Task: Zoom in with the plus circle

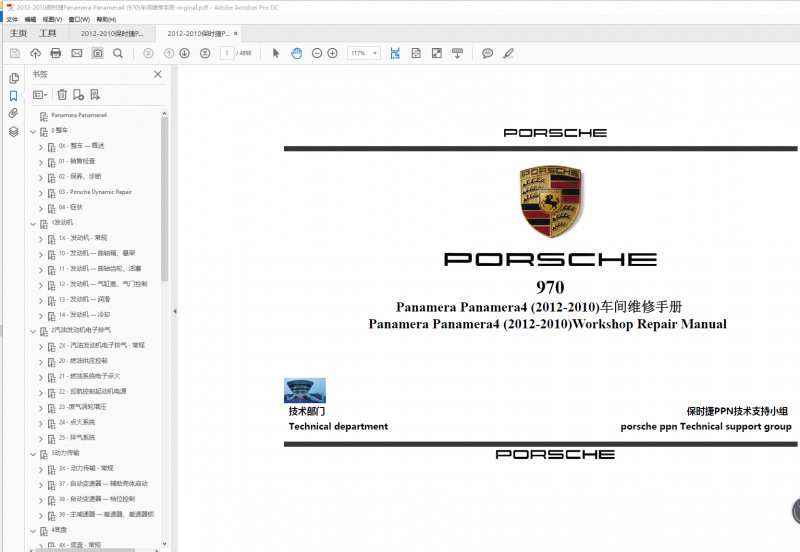Action: pos(332,53)
